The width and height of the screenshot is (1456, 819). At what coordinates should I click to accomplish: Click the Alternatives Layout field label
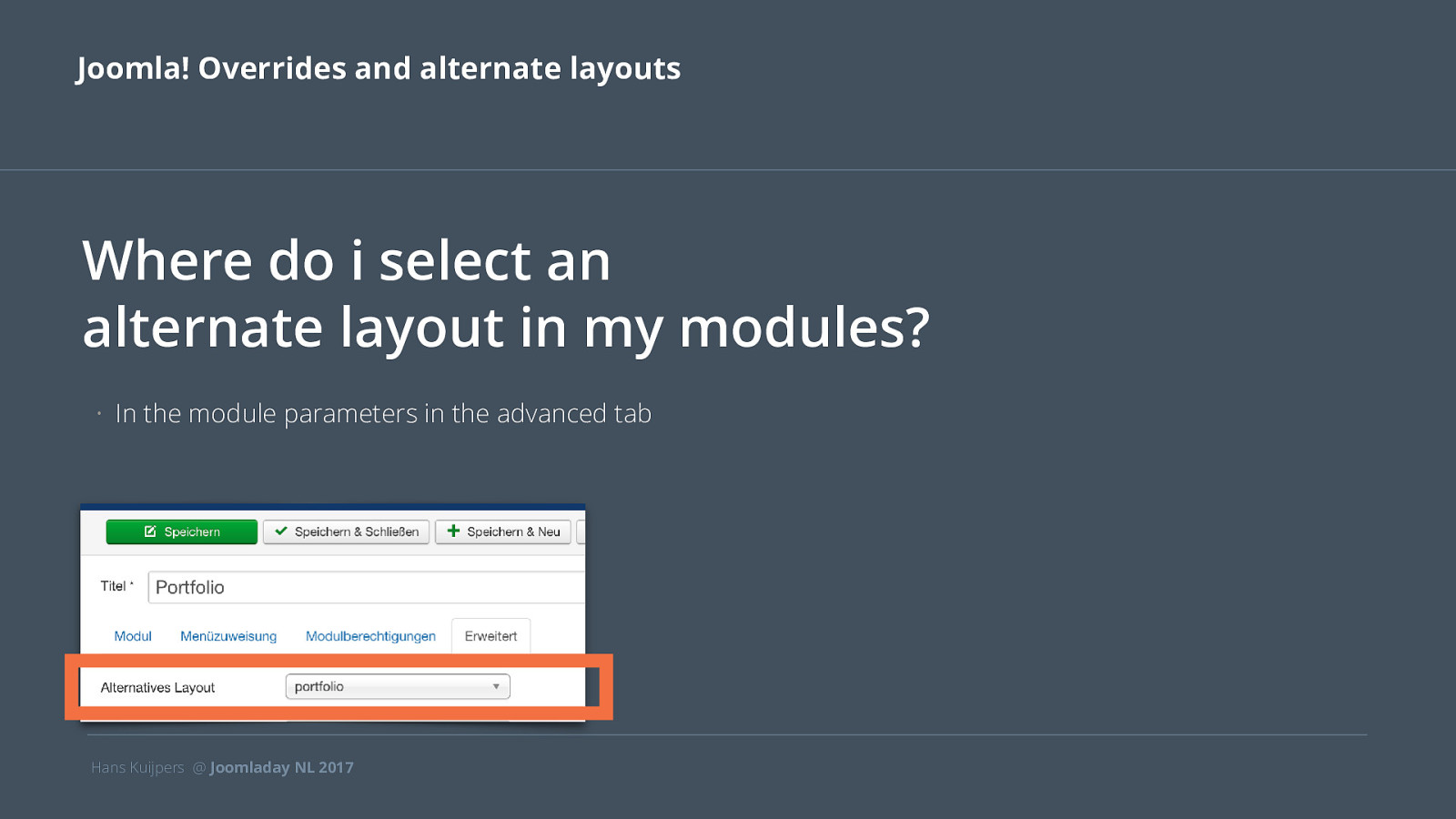click(157, 688)
